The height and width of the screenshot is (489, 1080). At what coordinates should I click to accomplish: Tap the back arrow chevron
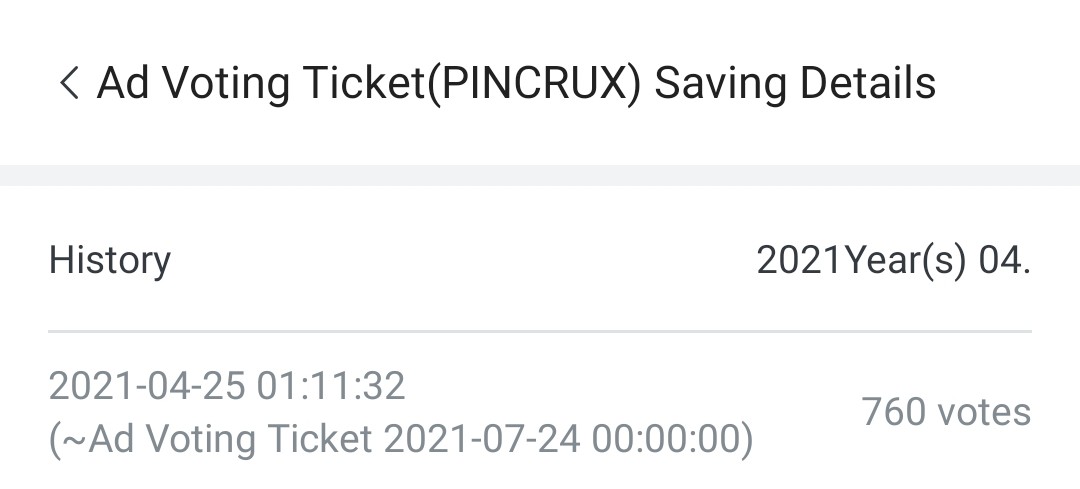(x=68, y=83)
